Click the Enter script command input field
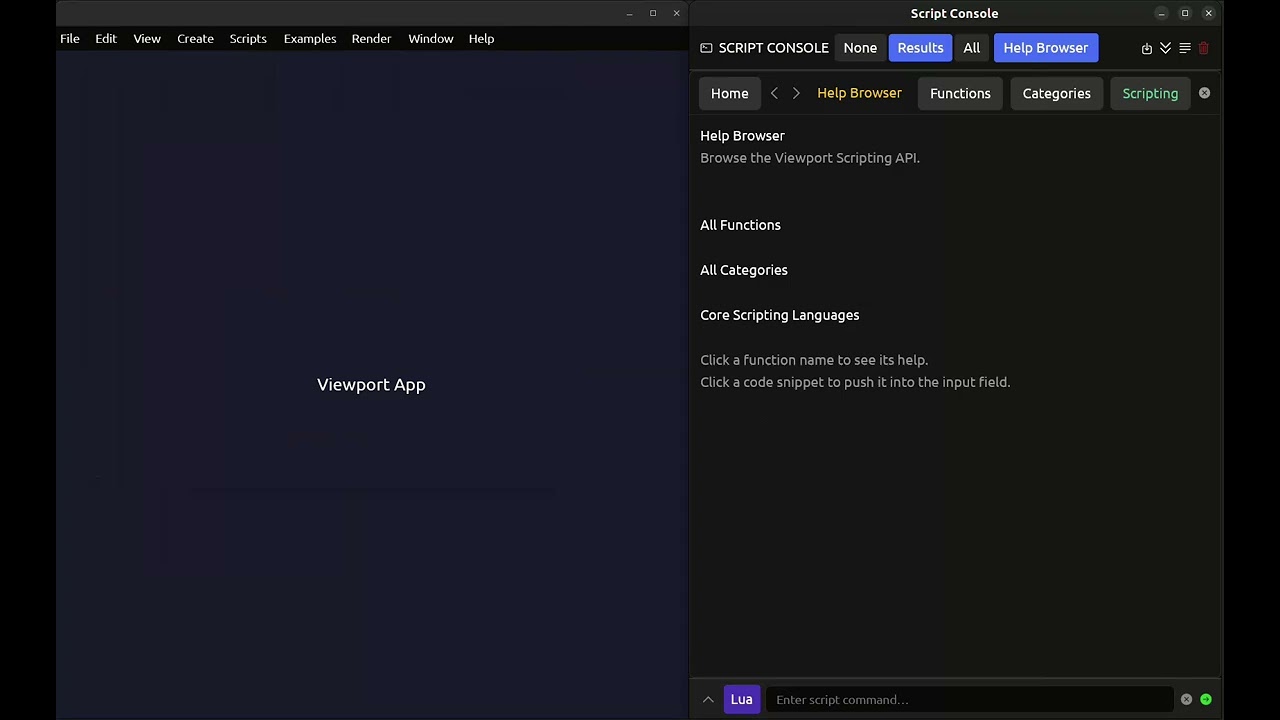Screen dimensions: 1280x720 (968, 700)
